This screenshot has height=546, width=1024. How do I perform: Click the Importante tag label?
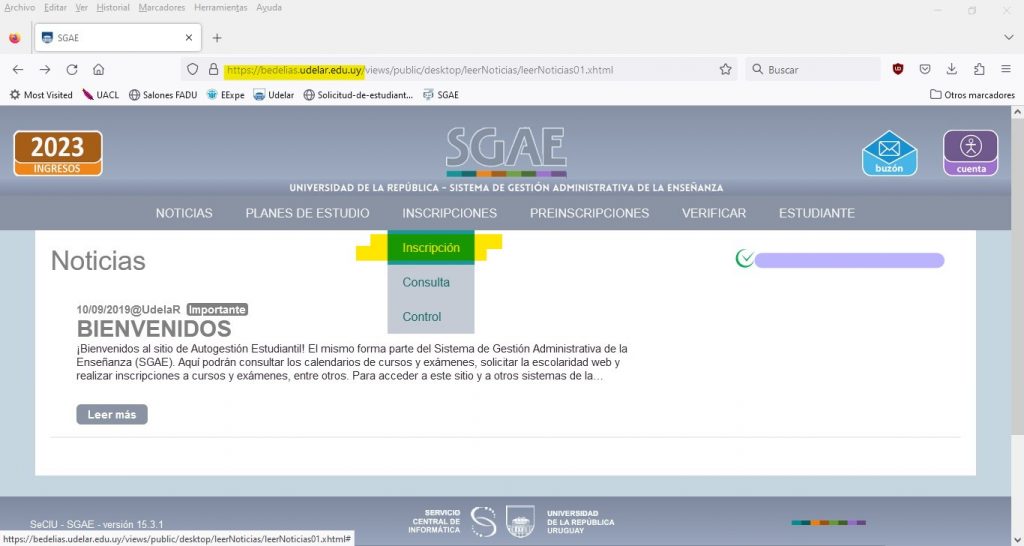(217, 310)
